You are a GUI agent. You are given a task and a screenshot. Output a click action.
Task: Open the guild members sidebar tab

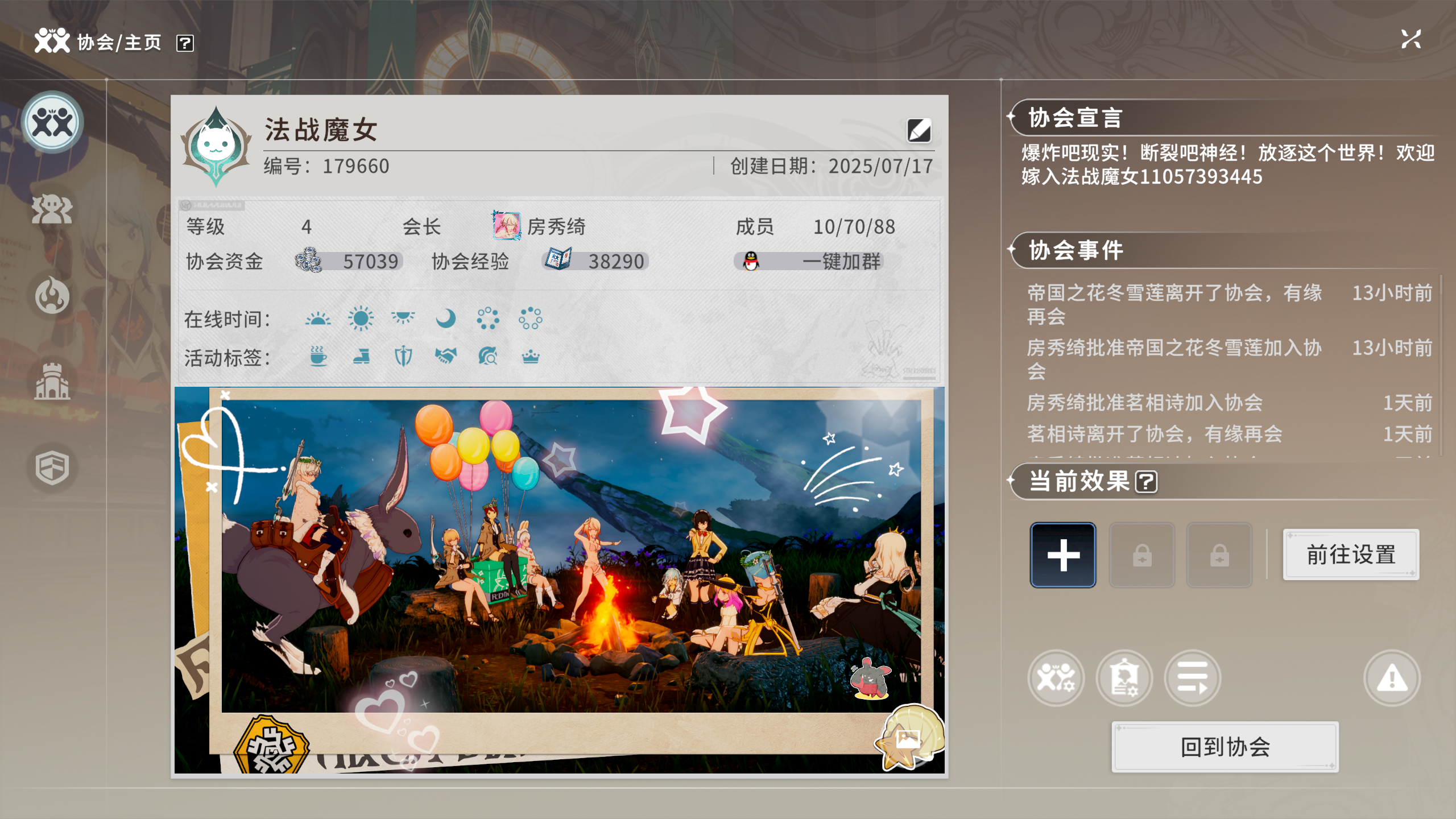(52, 209)
